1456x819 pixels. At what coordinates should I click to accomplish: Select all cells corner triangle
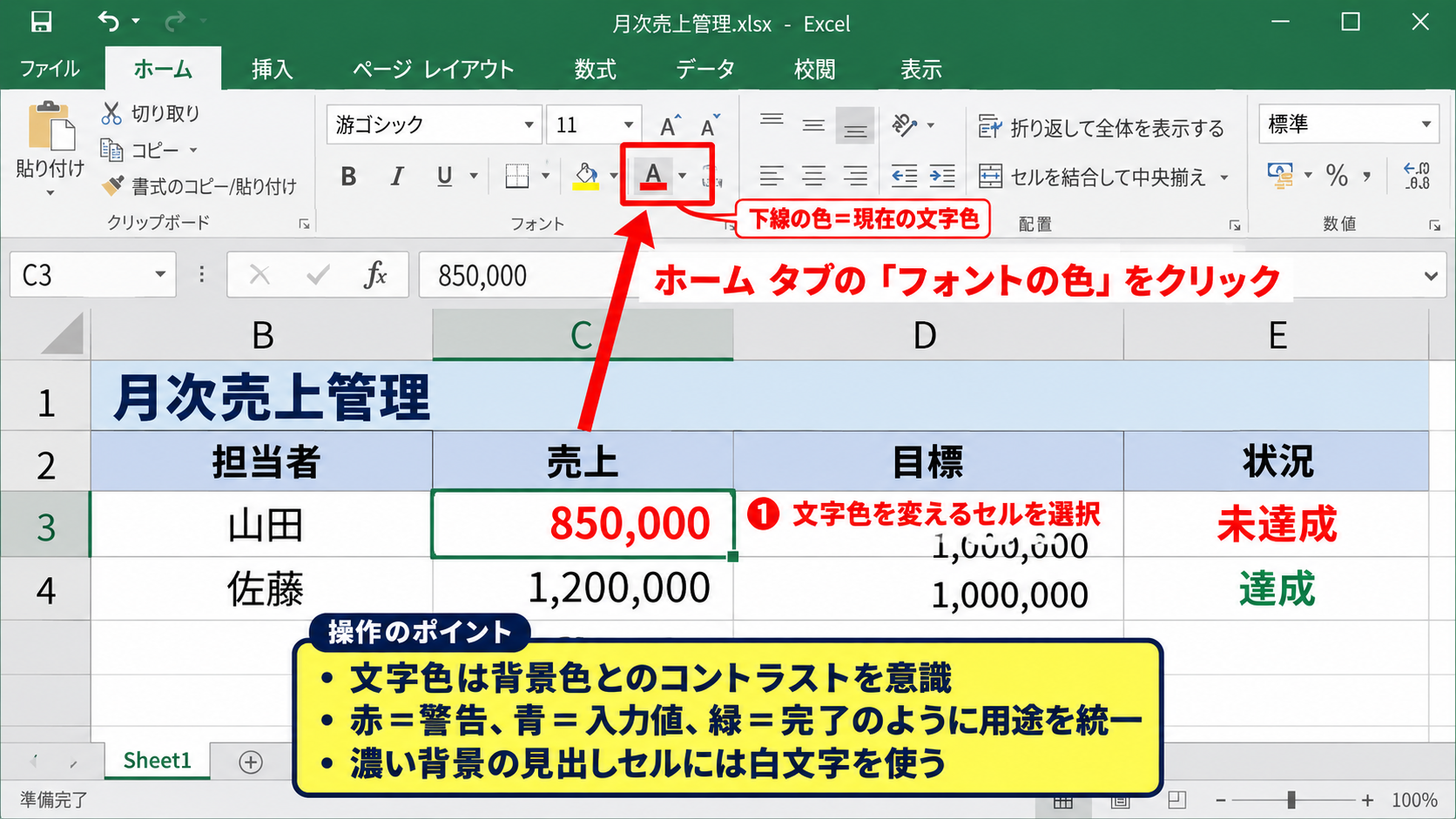[x=64, y=335]
